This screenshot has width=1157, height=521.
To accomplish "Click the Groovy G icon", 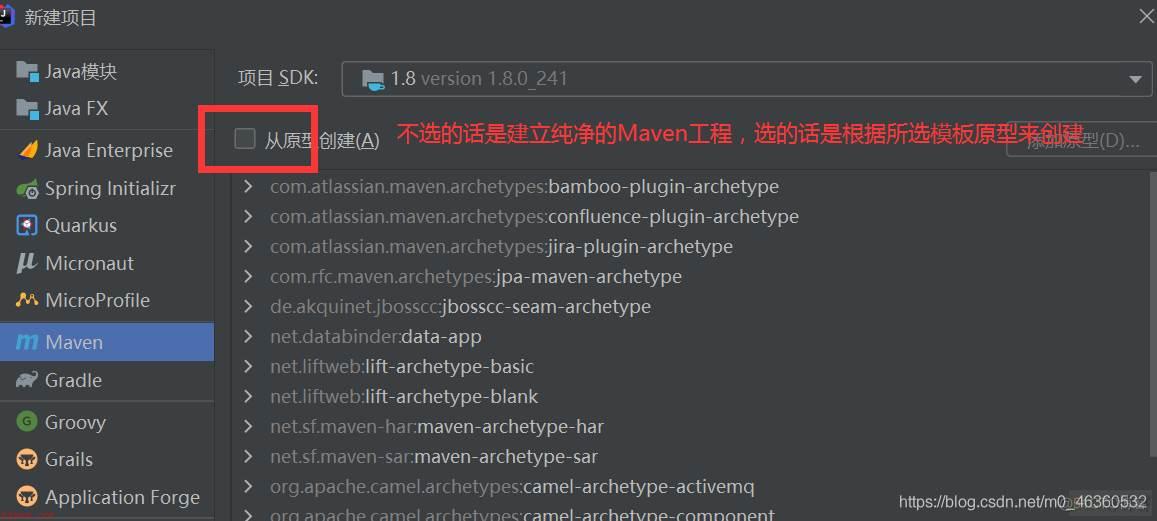I will pos(27,422).
